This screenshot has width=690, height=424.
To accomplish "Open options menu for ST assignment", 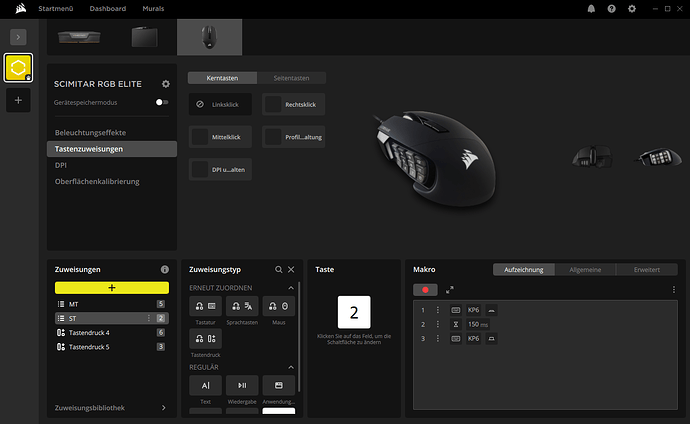I will tap(149, 318).
